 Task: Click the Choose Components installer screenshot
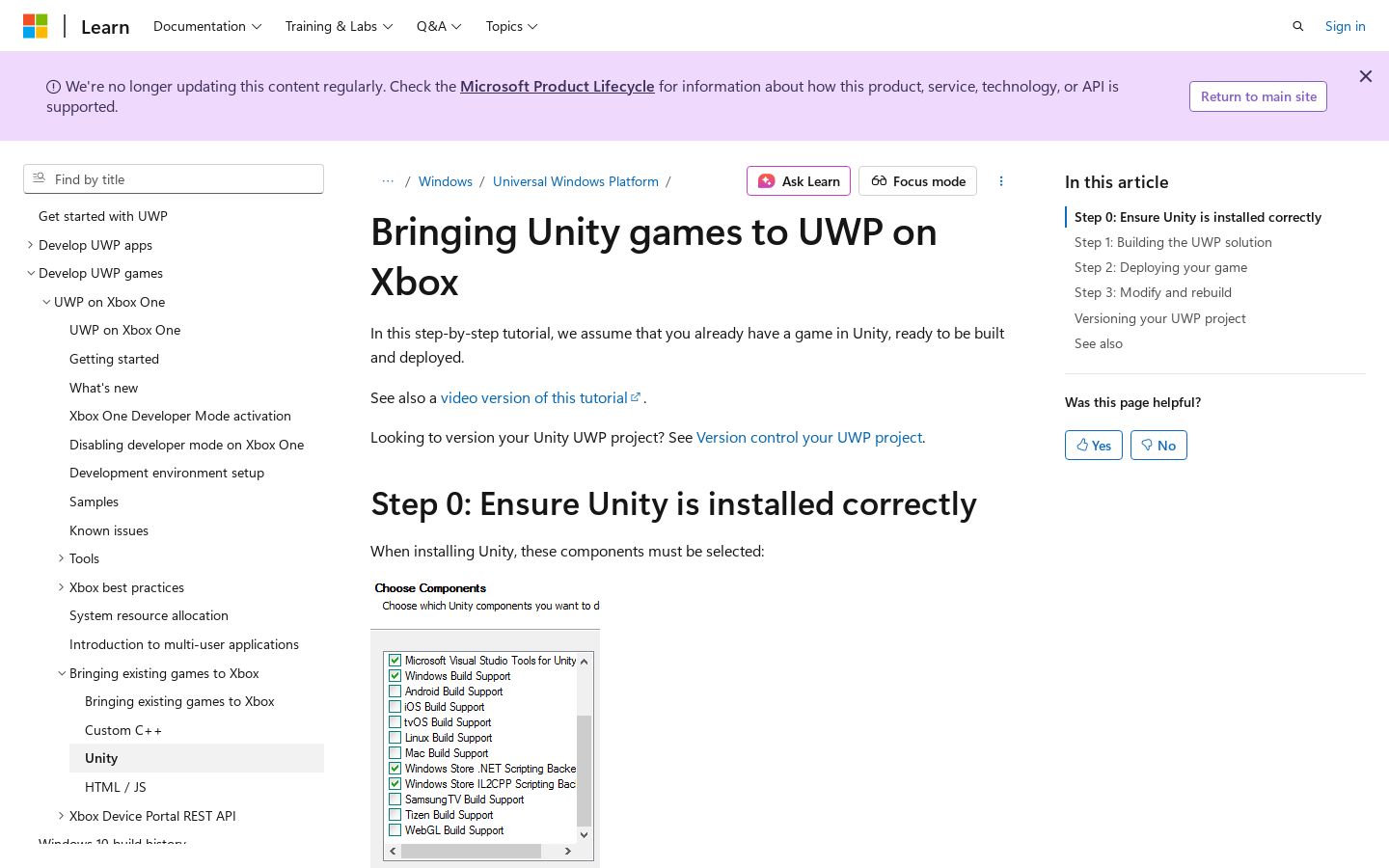click(x=485, y=721)
